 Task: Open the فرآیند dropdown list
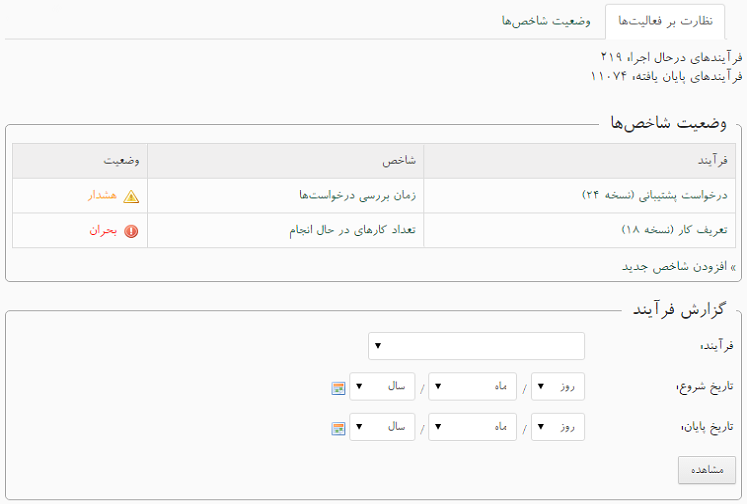click(476, 346)
